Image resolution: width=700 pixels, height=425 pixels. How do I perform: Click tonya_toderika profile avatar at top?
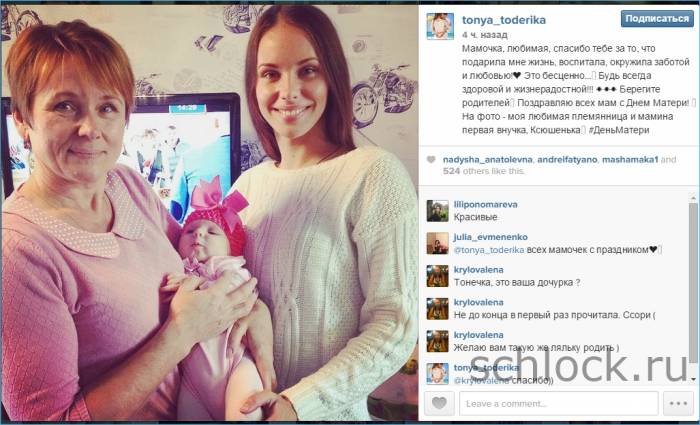point(440,26)
